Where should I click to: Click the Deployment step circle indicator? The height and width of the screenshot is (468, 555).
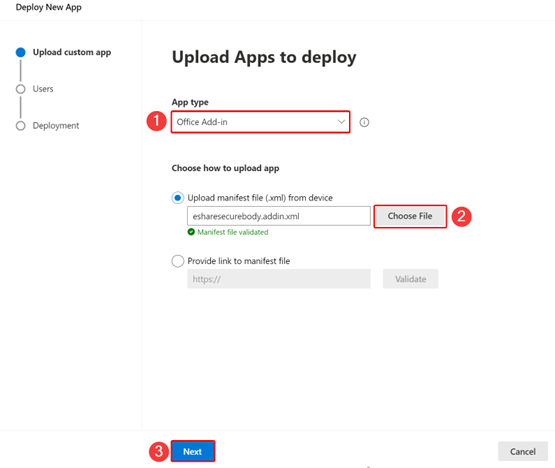tap(21, 126)
